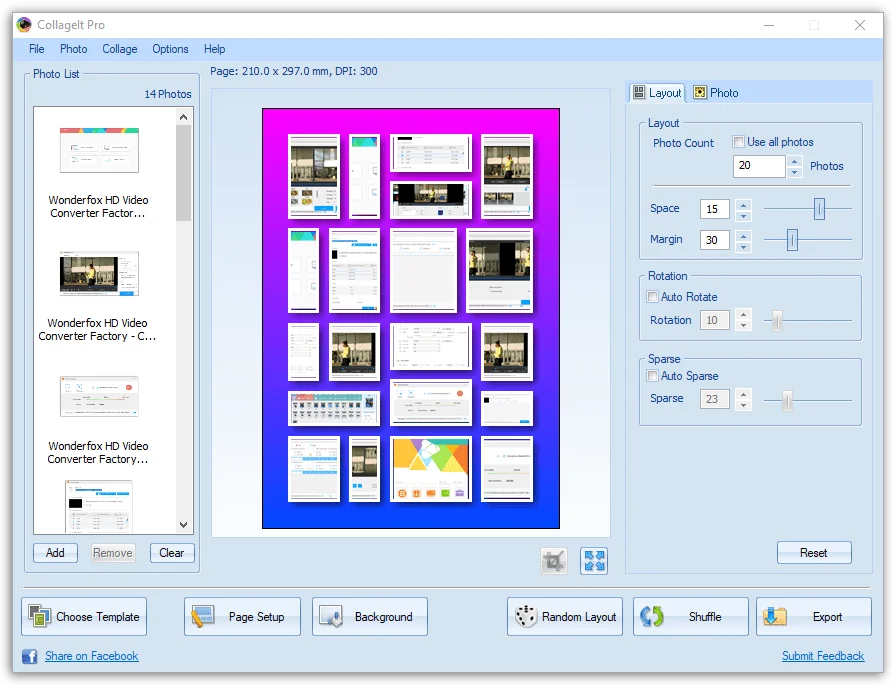Open Submit Feedback link

pos(823,656)
